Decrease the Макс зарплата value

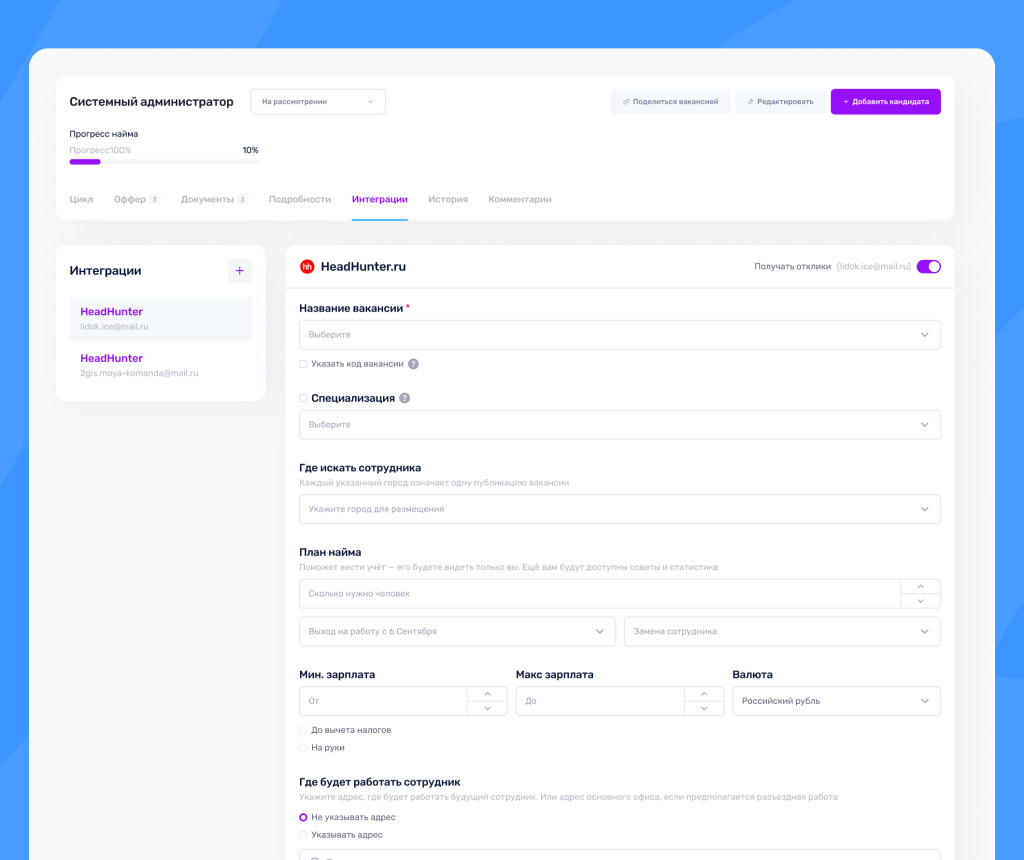click(x=704, y=709)
